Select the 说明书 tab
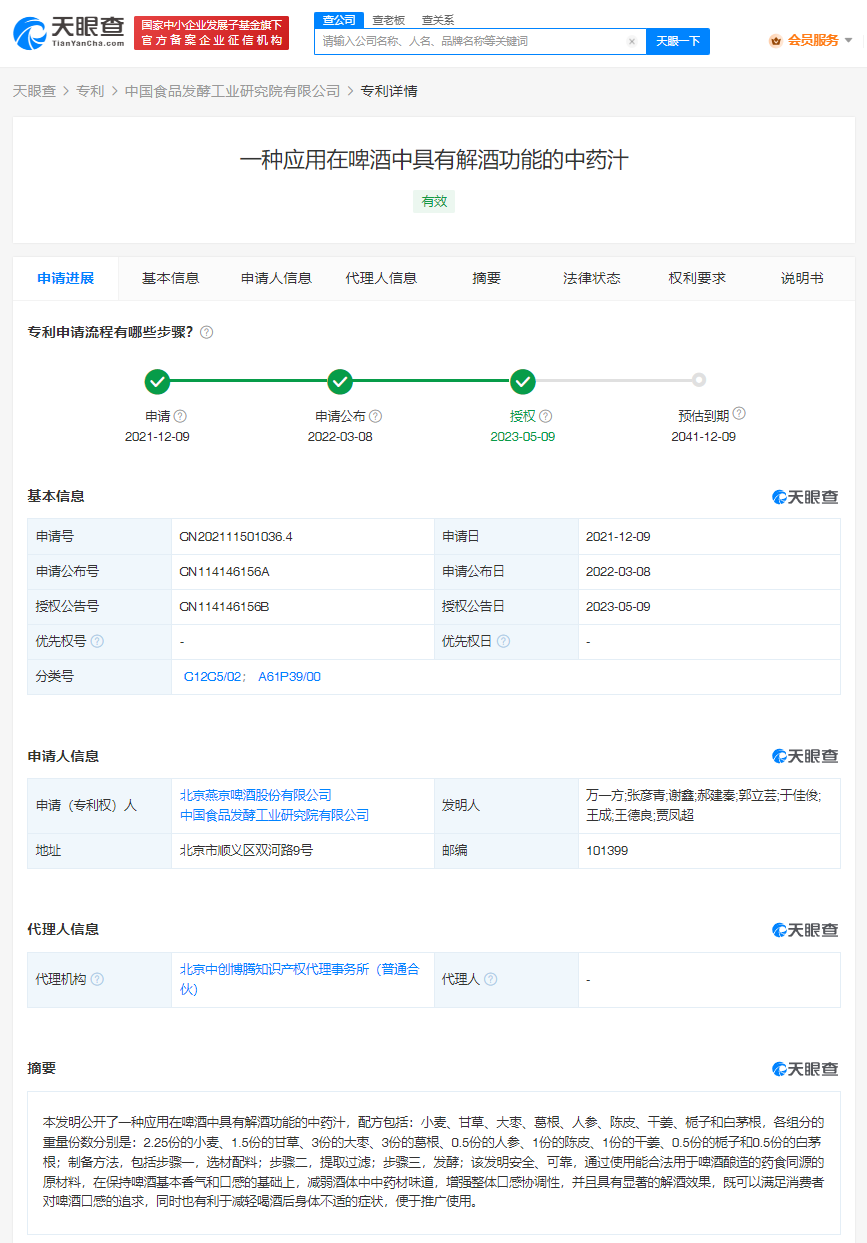Viewport: 867px width, 1243px height. point(802,279)
